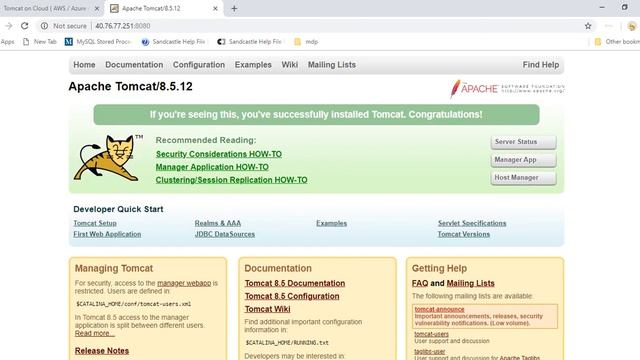Reload the page with the refresh icon
Image resolution: width=640 pixels, height=360 pixels.
point(24,26)
